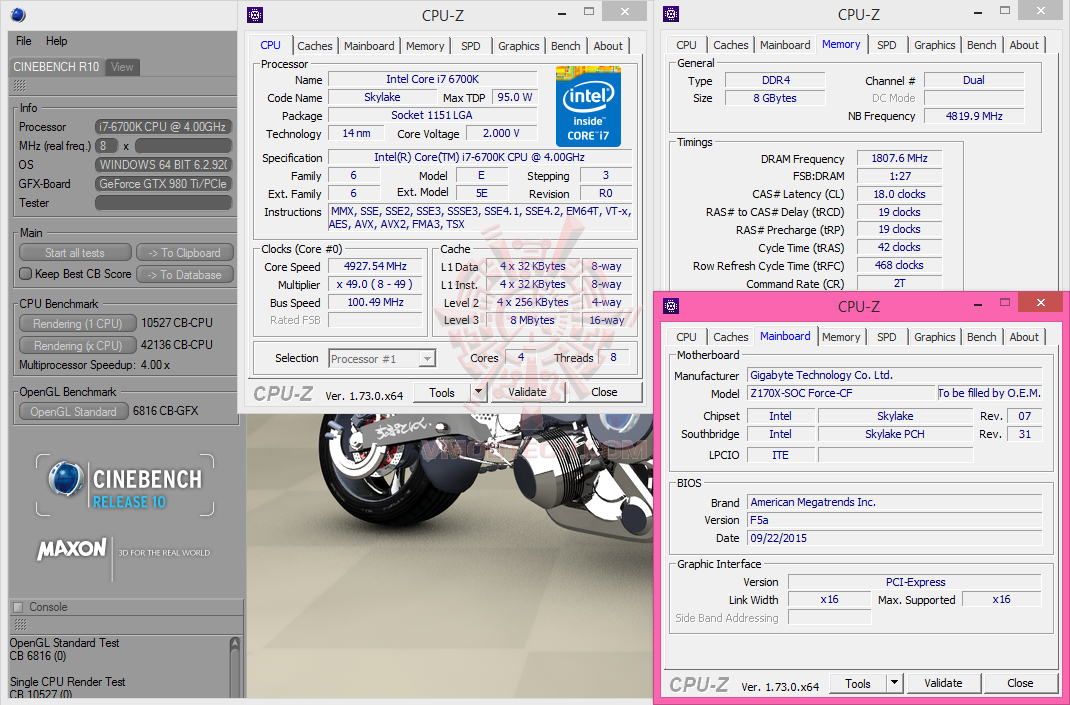Screen dimensions: 1070x705
Task: Click the Processor field showing i7-6700K
Action: click(x=163, y=127)
